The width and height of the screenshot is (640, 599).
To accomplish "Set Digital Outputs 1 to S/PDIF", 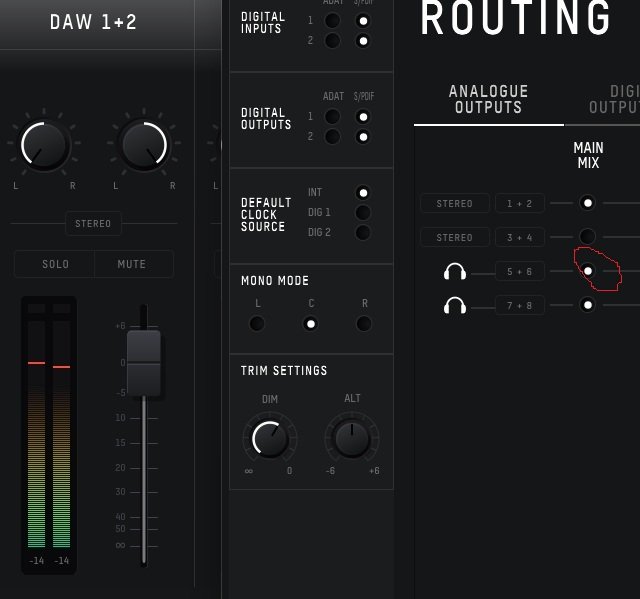I will [x=363, y=117].
